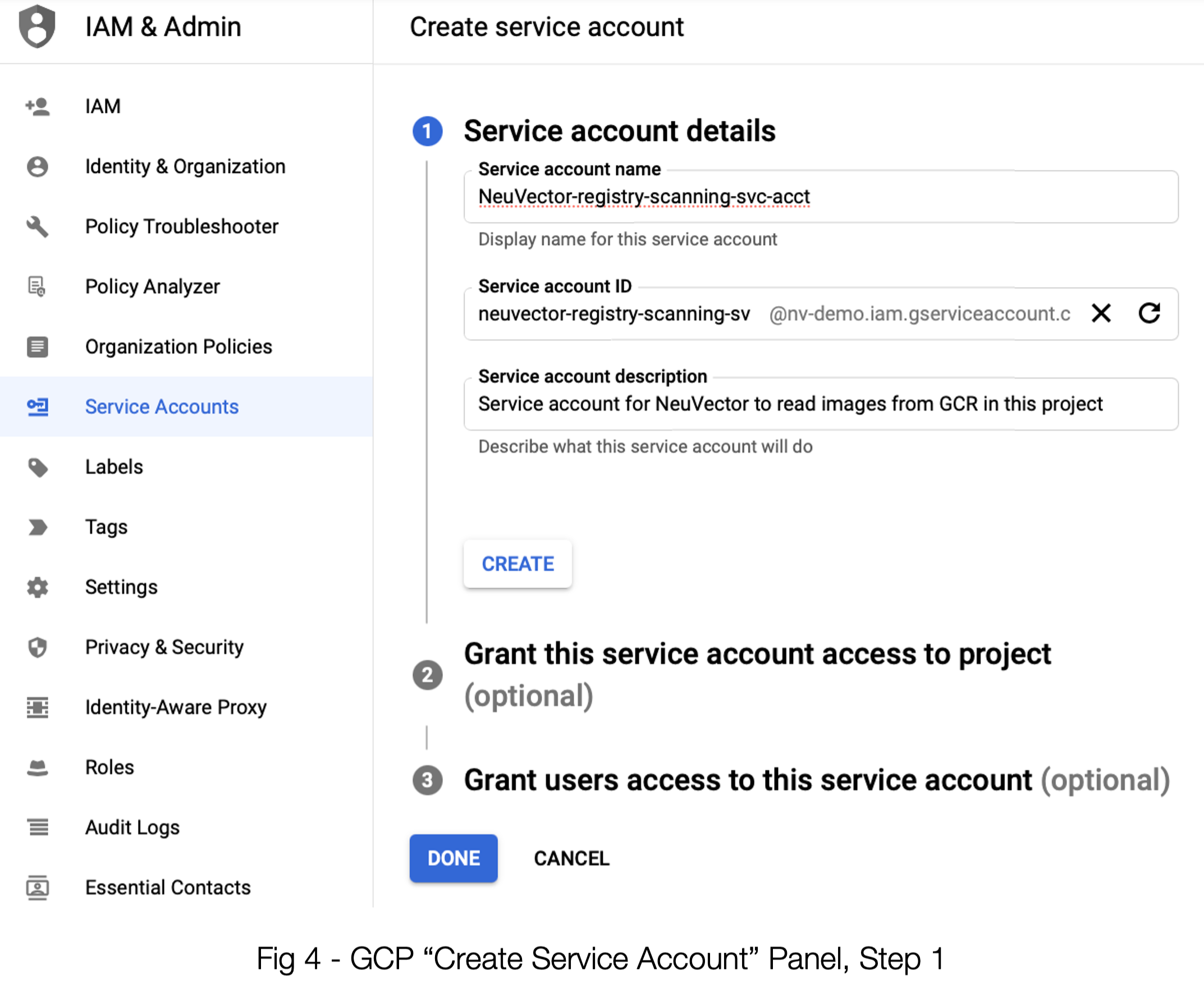Clear the service account ID with X
This screenshot has width=1204, height=993.
tap(1101, 313)
